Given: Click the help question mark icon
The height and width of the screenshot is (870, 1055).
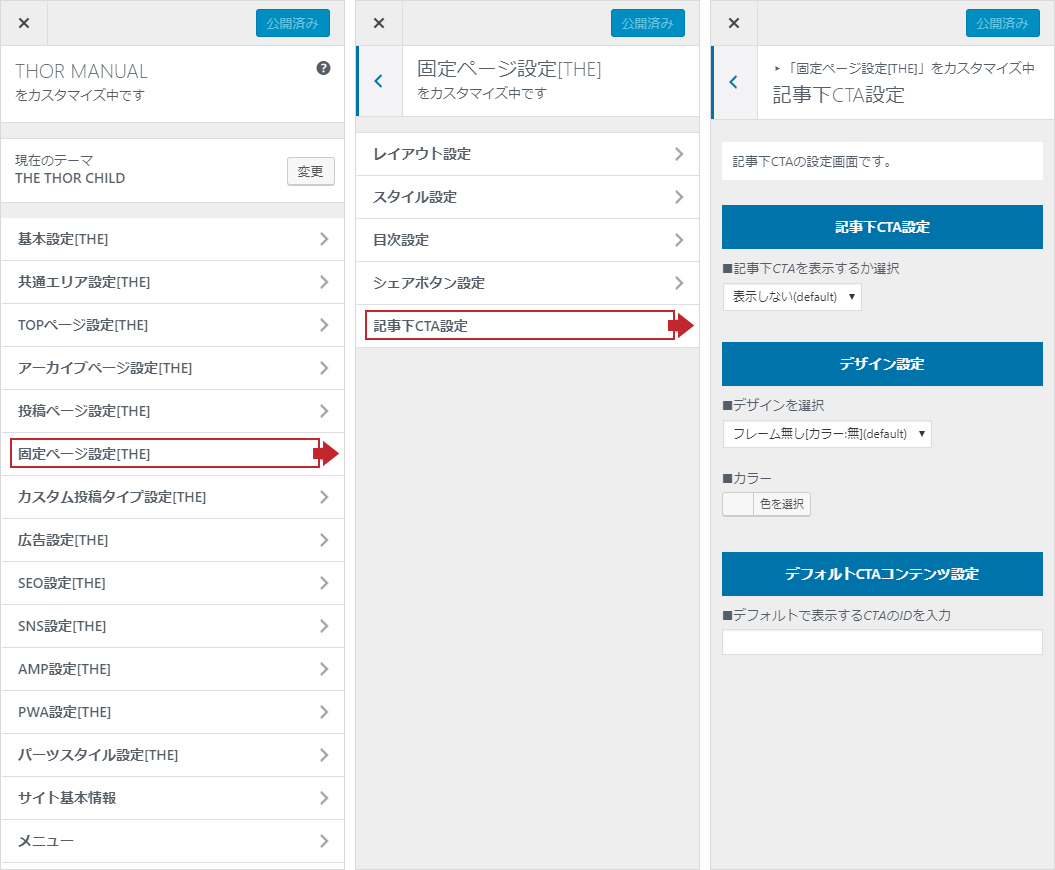Looking at the screenshot, I should click(323, 69).
